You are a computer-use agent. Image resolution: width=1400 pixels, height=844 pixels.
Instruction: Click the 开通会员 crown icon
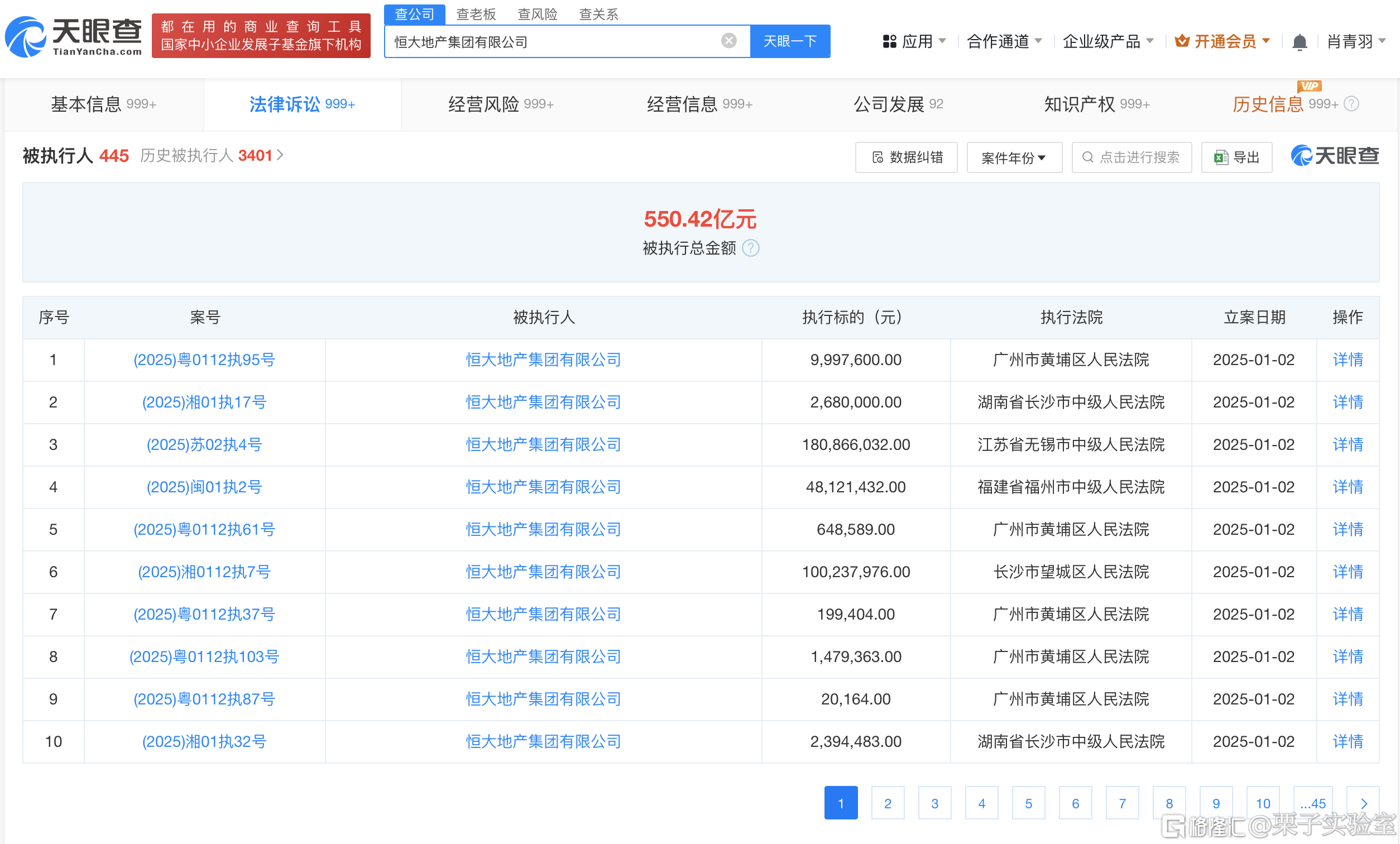pos(1182,41)
